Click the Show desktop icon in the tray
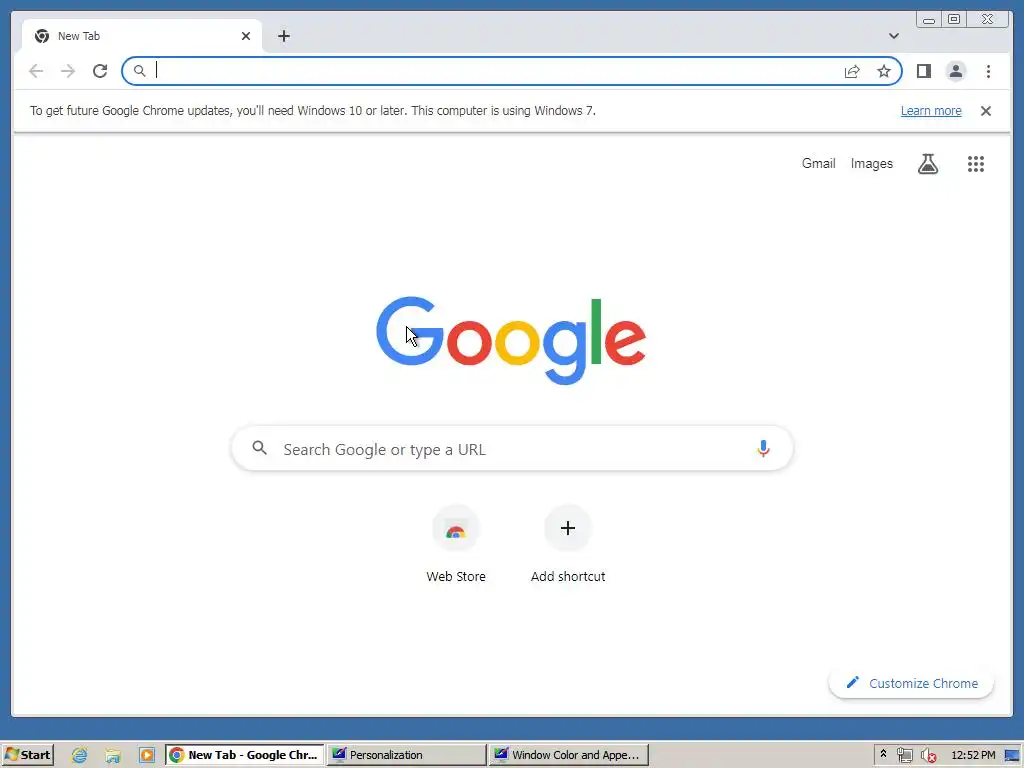Viewport: 1024px width, 768px height. [x=1012, y=755]
